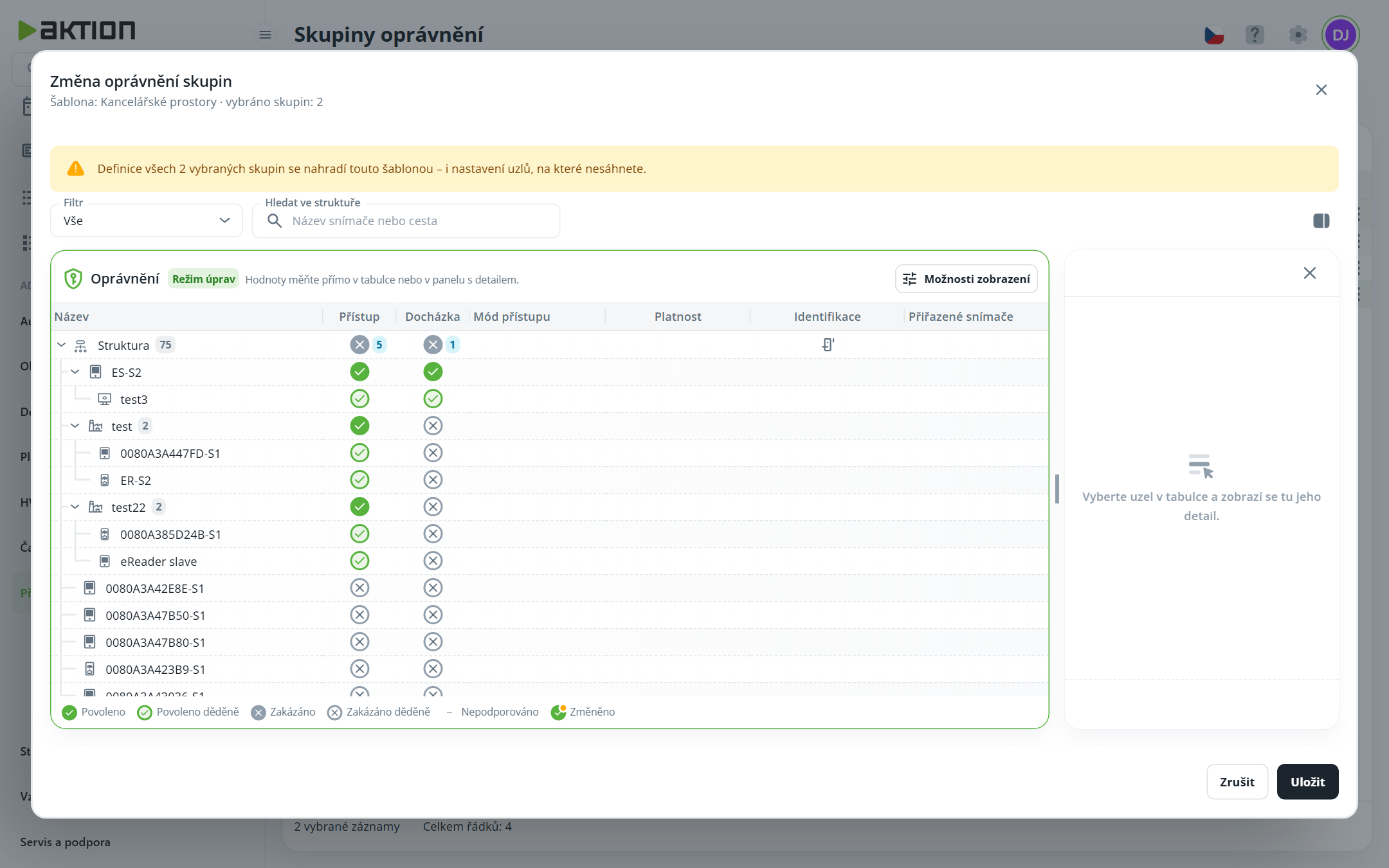Toggle Docházka for 0080A3A47B50-S1 row

pyautogui.click(x=433, y=615)
